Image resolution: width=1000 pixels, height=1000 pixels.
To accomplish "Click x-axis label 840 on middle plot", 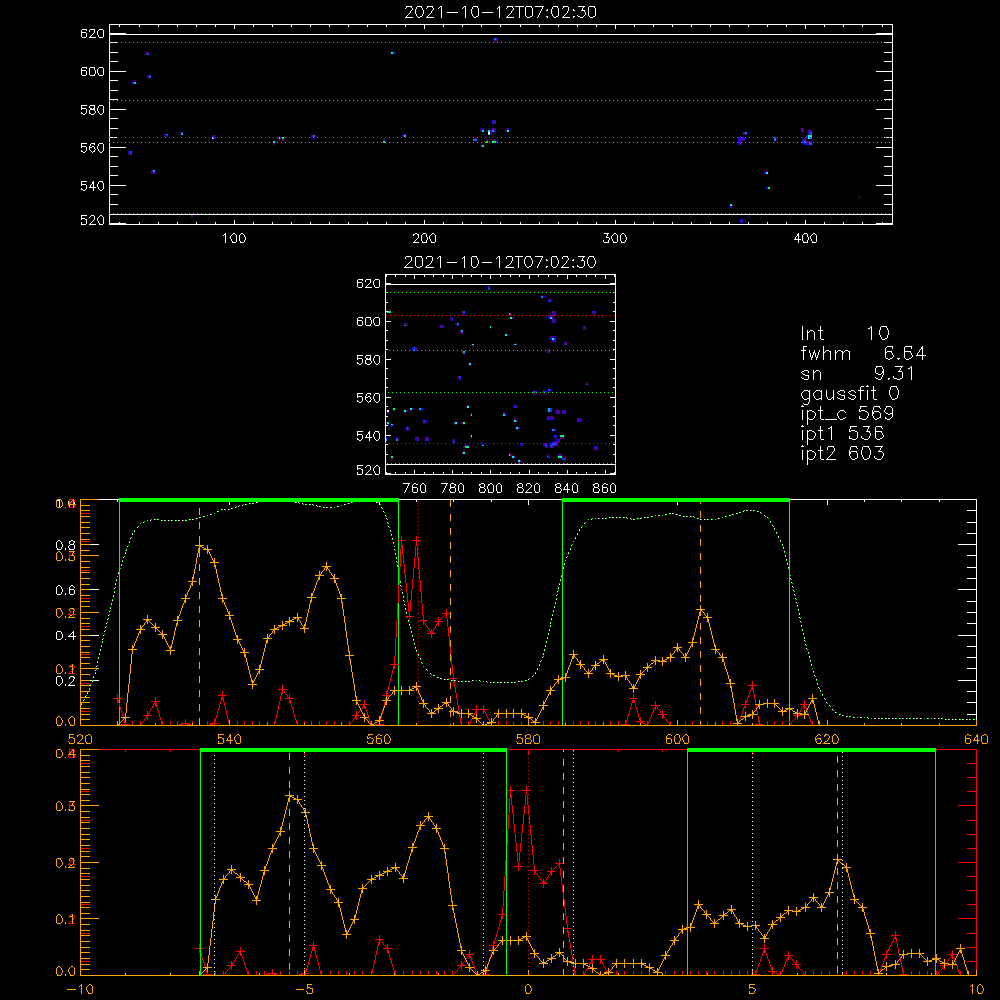I will [566, 489].
